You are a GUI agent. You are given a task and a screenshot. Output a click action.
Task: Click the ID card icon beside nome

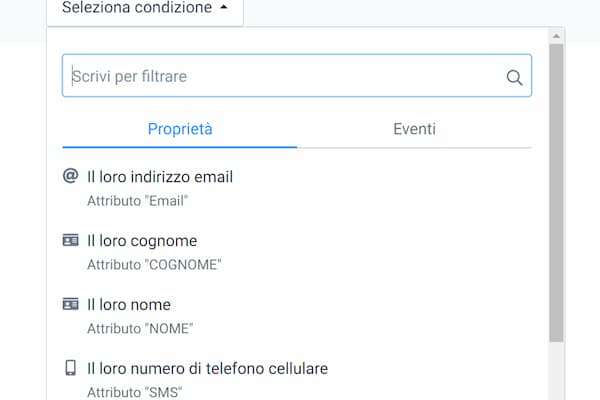(70, 304)
